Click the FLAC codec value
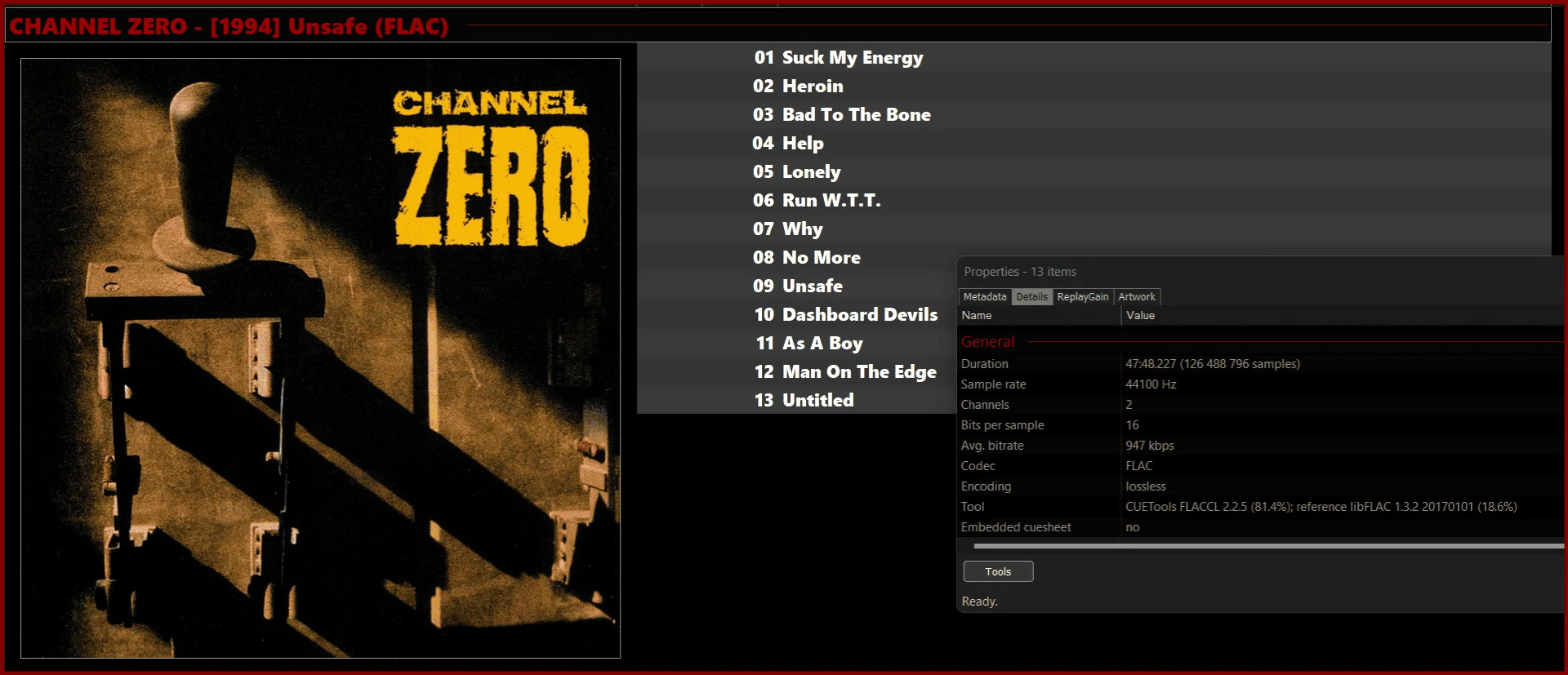The image size is (1568, 675). coord(1139,466)
